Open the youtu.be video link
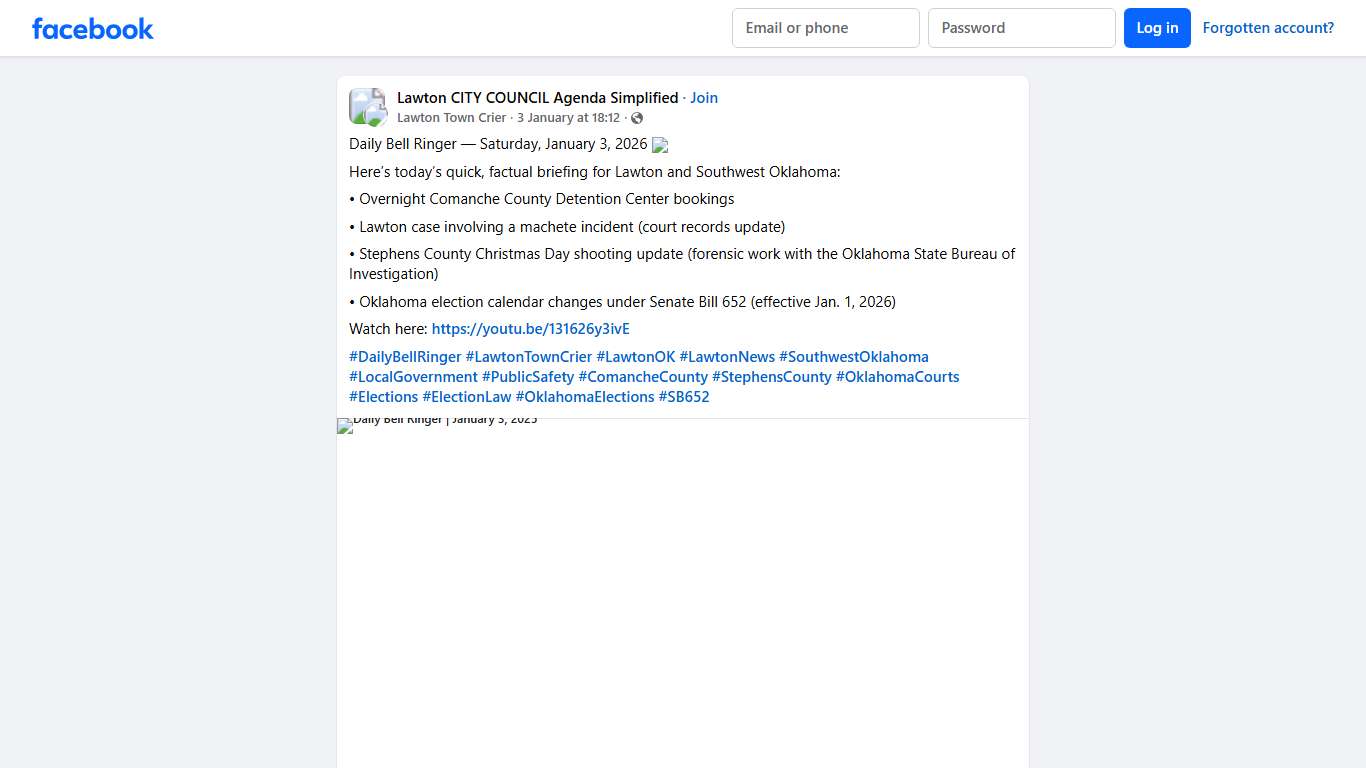The height and width of the screenshot is (768, 1366). [530, 329]
